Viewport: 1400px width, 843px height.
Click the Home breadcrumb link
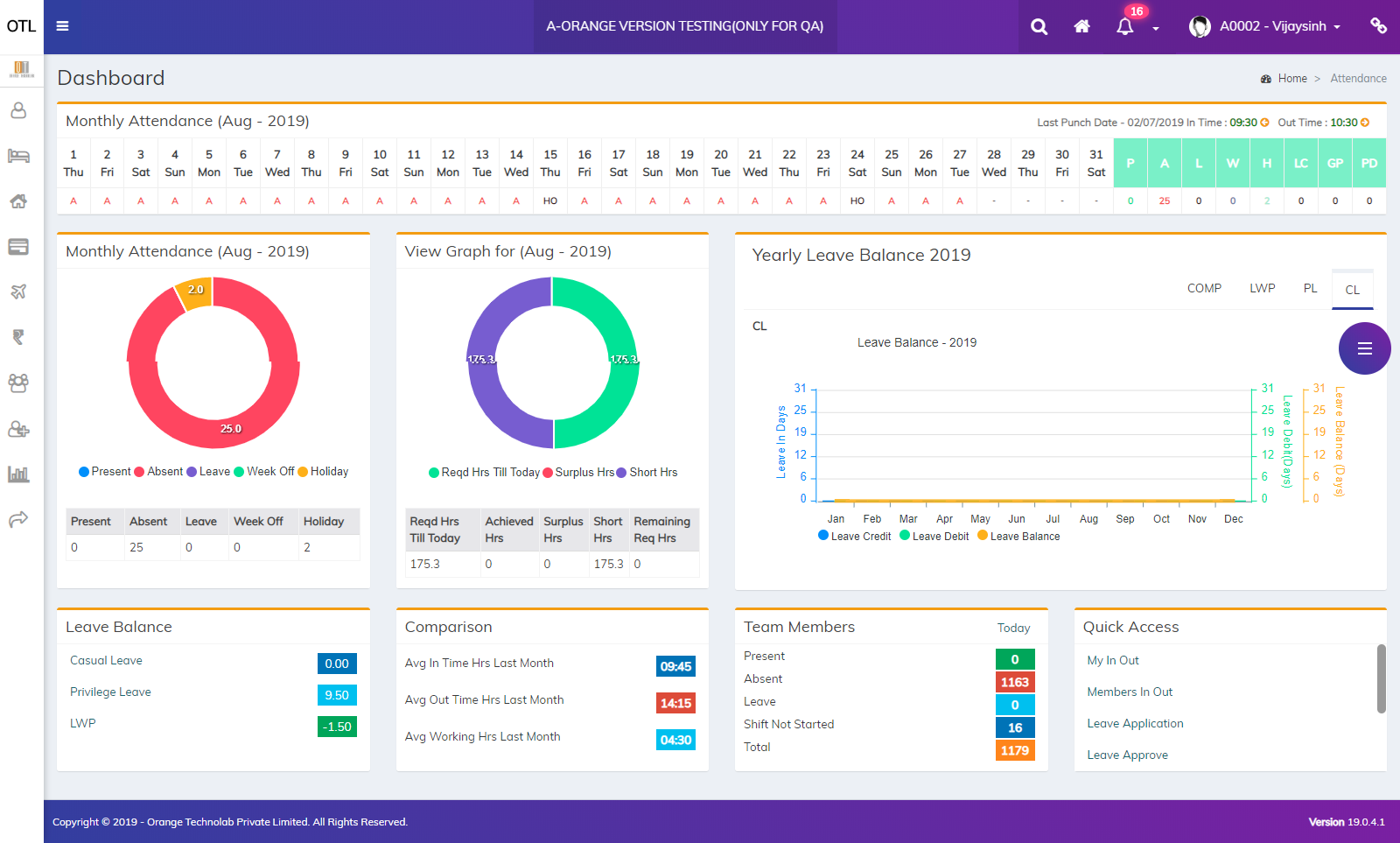[1292, 78]
